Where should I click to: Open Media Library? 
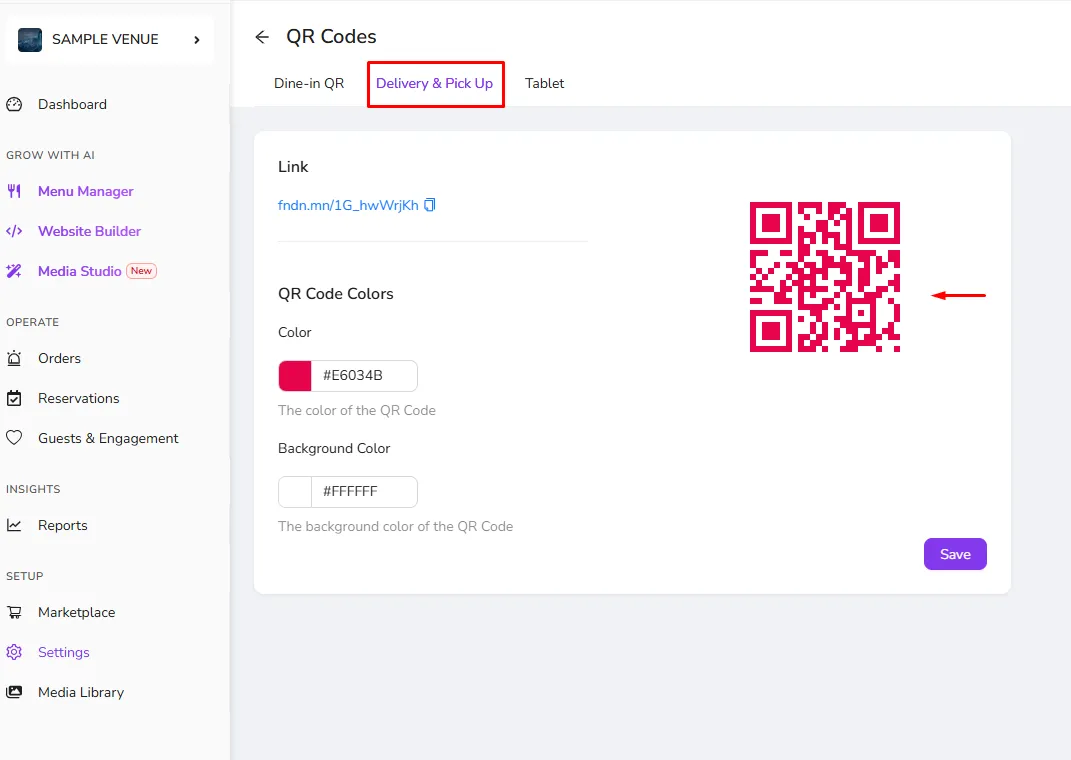click(x=81, y=692)
